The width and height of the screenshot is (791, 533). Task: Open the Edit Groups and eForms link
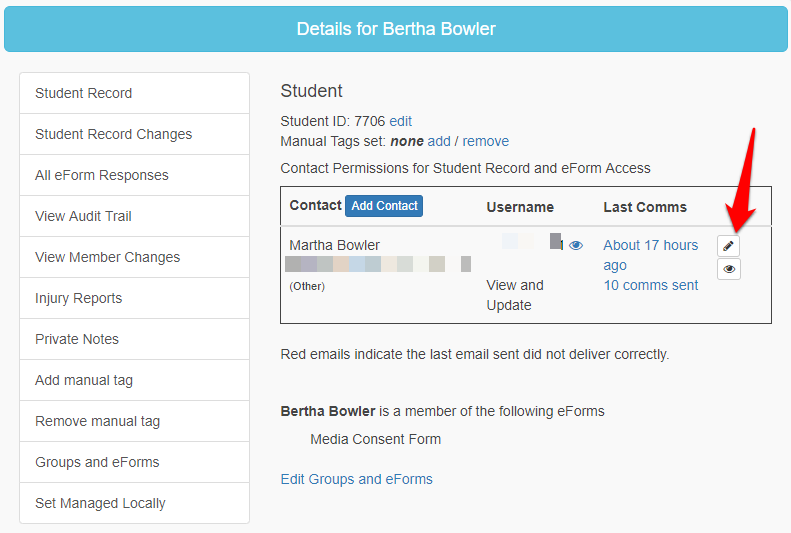point(356,479)
